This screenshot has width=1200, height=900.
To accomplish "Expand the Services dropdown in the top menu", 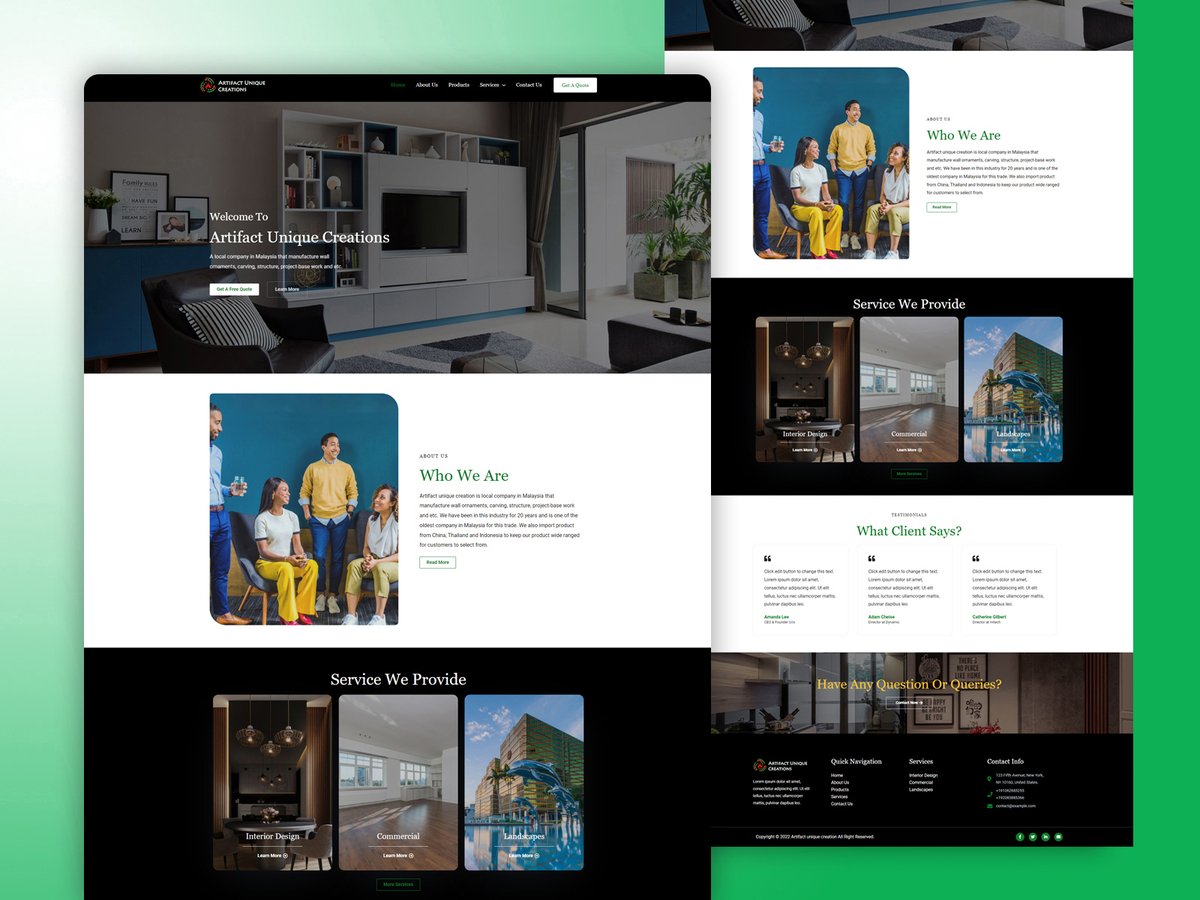I will 492,85.
